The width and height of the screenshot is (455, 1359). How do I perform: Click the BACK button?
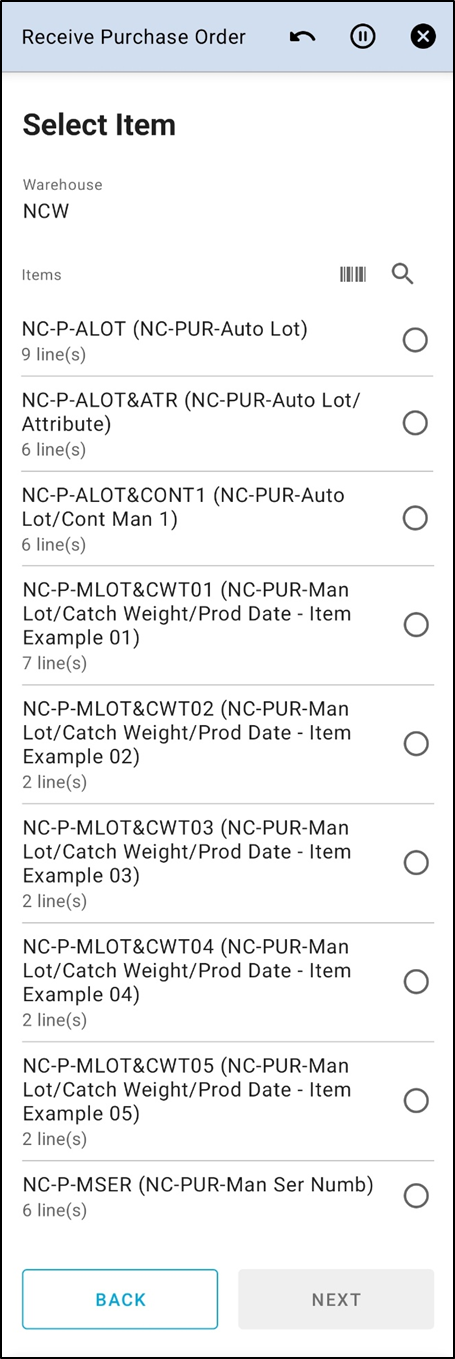point(120,1299)
